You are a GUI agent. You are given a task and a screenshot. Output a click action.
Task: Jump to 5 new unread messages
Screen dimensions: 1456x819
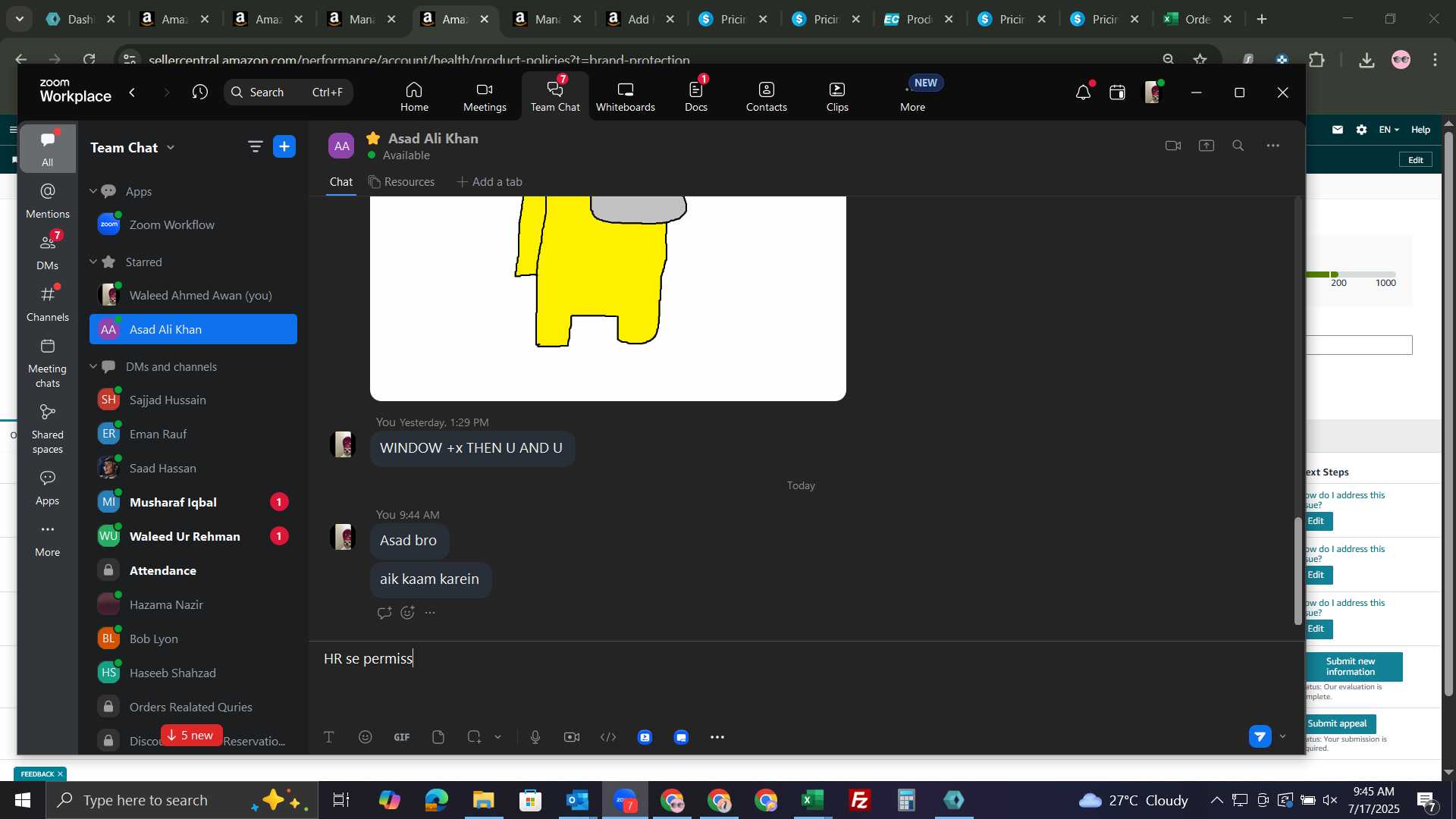[191, 736]
